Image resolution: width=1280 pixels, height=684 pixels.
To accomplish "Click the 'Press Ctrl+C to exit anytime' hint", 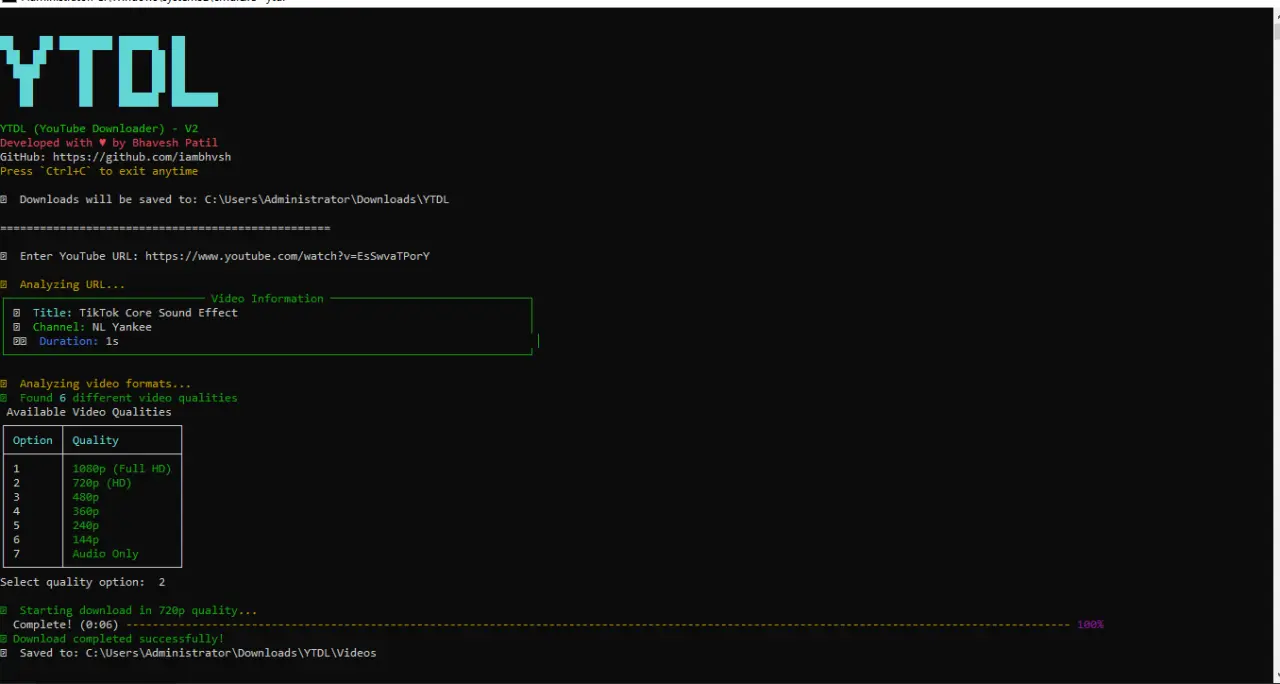I will (99, 171).
